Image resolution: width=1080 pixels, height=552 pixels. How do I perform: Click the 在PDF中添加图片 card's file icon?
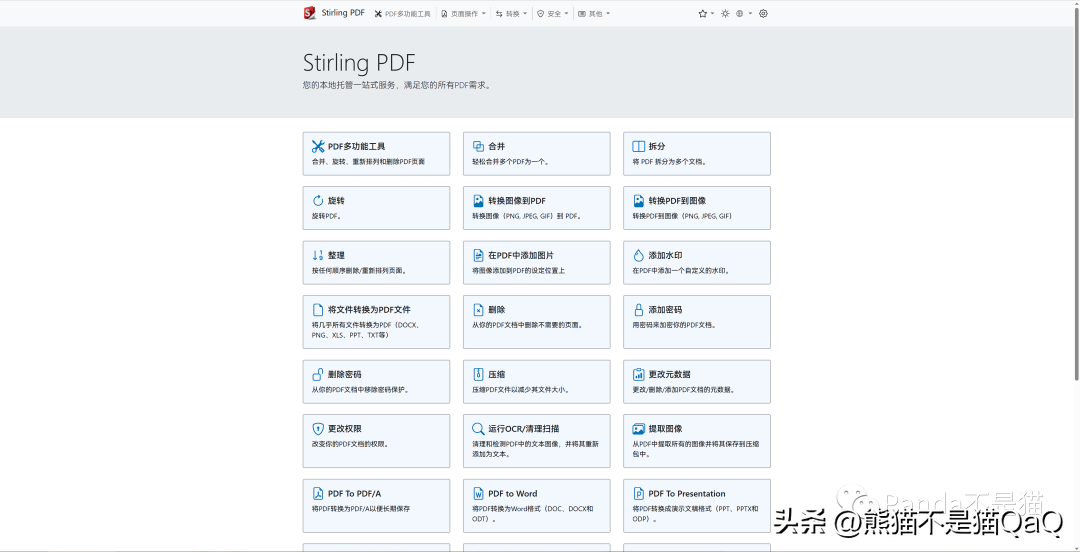(x=478, y=255)
